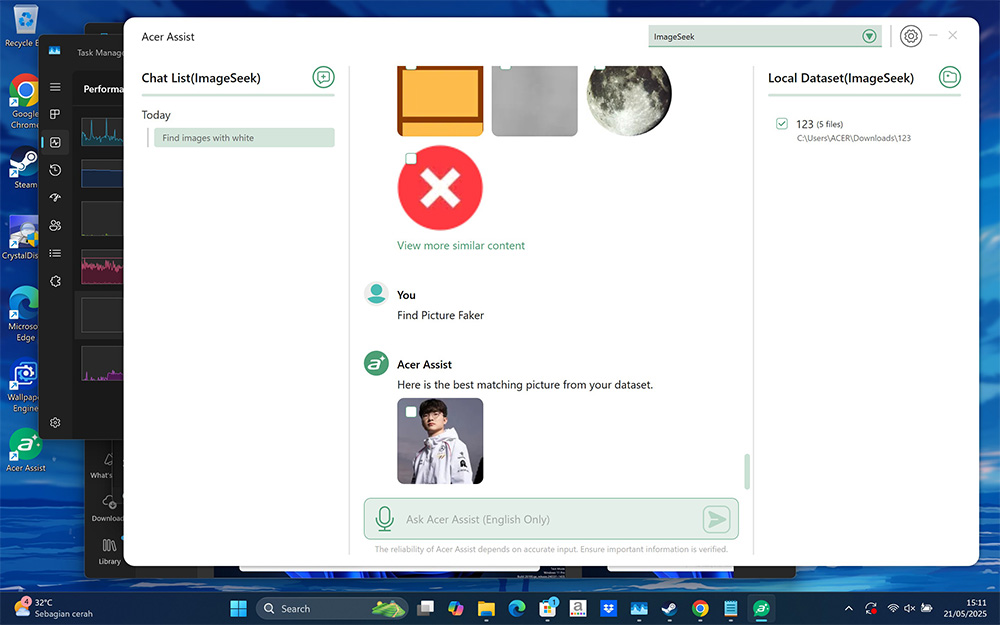The image size is (1000, 625).
Task: Open Microsoft Store taskbar icon
Action: click(x=547, y=608)
